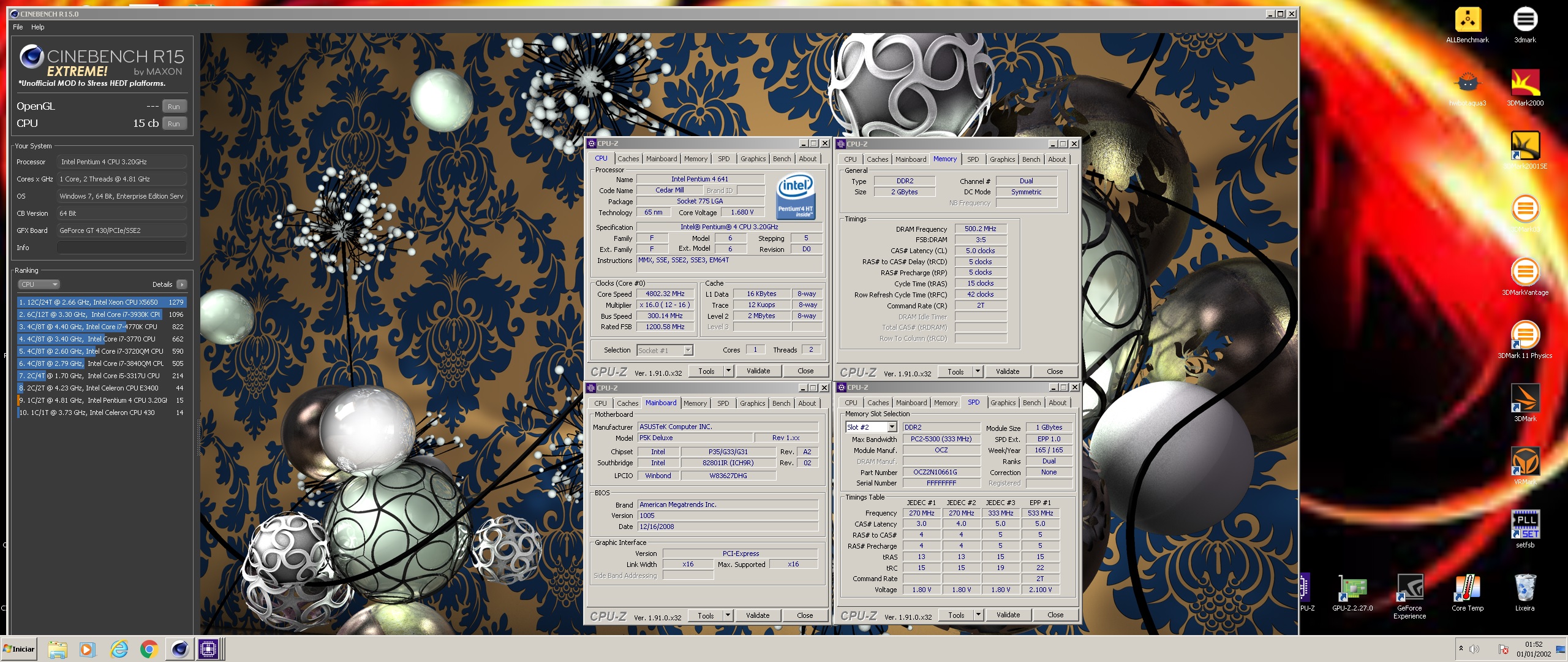Click the Action Center flag tray icon

click(1502, 649)
